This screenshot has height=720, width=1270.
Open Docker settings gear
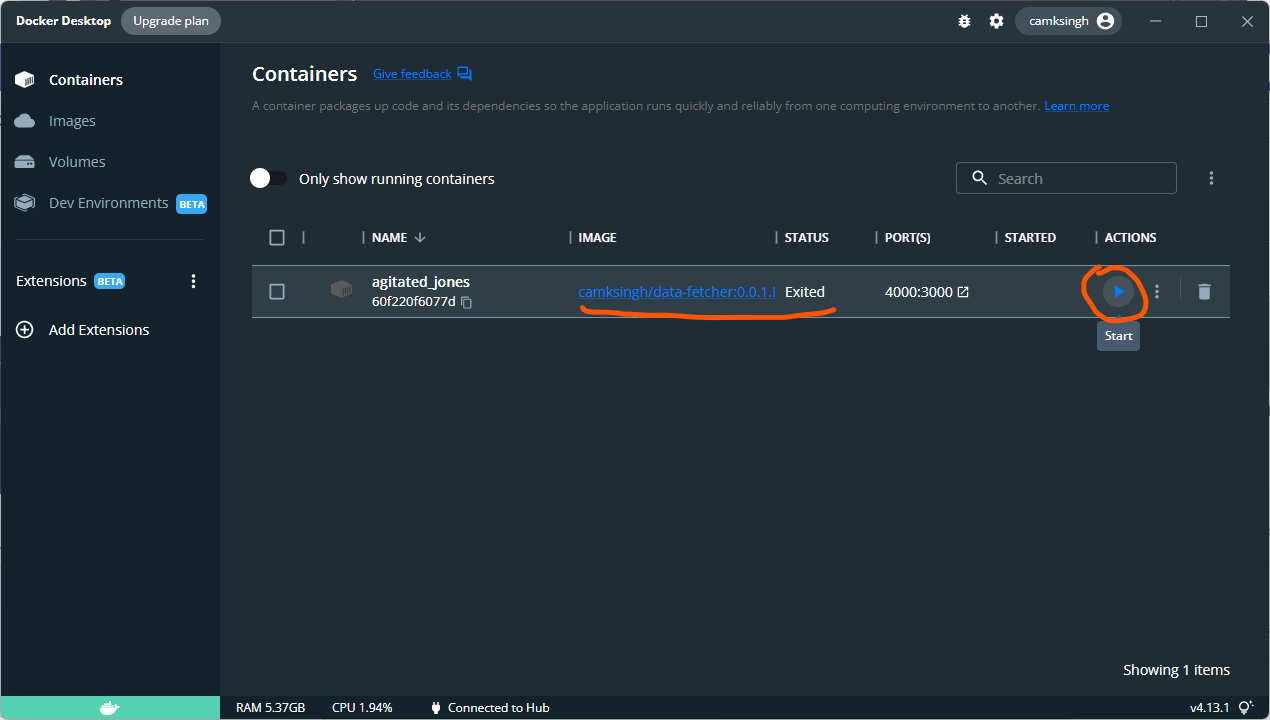tap(996, 21)
